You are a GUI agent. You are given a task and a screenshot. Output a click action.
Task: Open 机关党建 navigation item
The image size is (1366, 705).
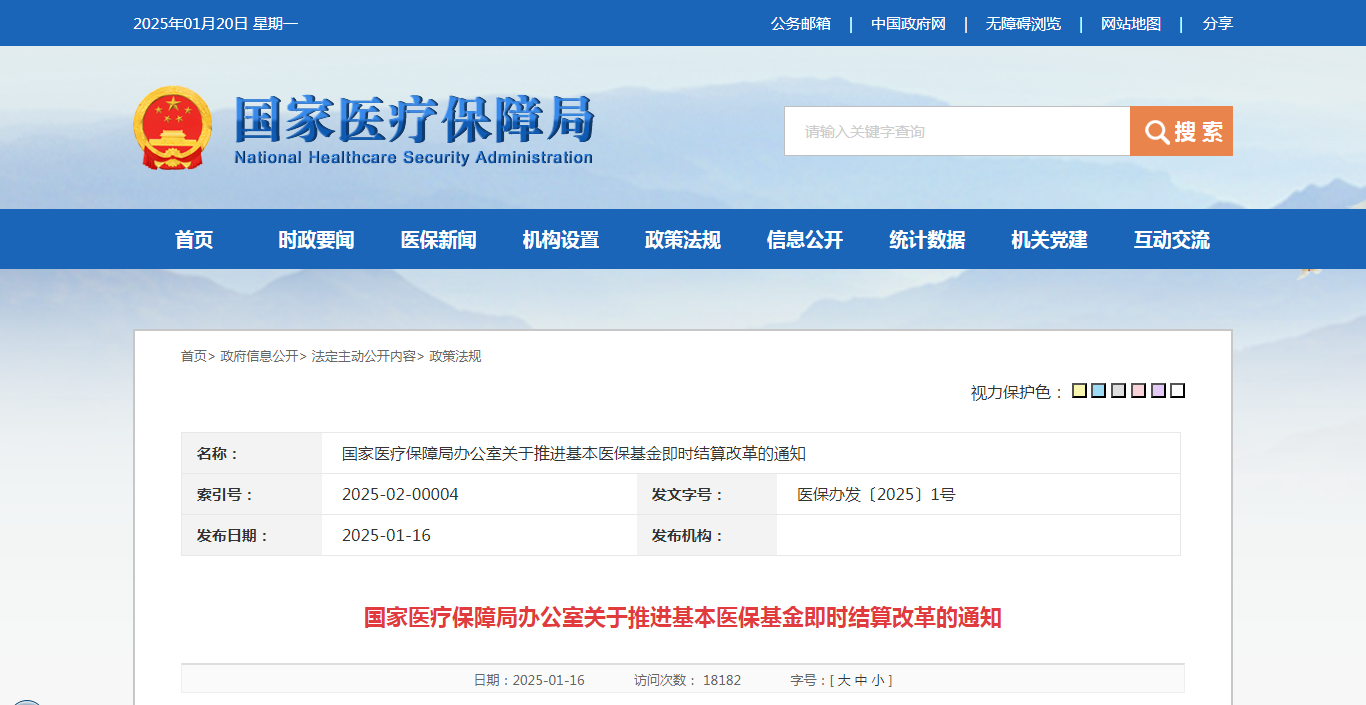[1049, 240]
